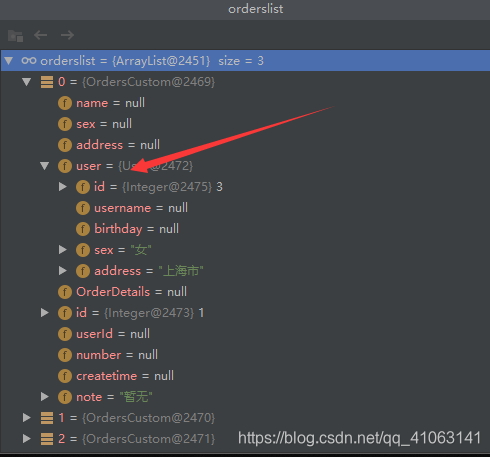
Task: Click field icon next to number
Action: [x=65, y=355]
